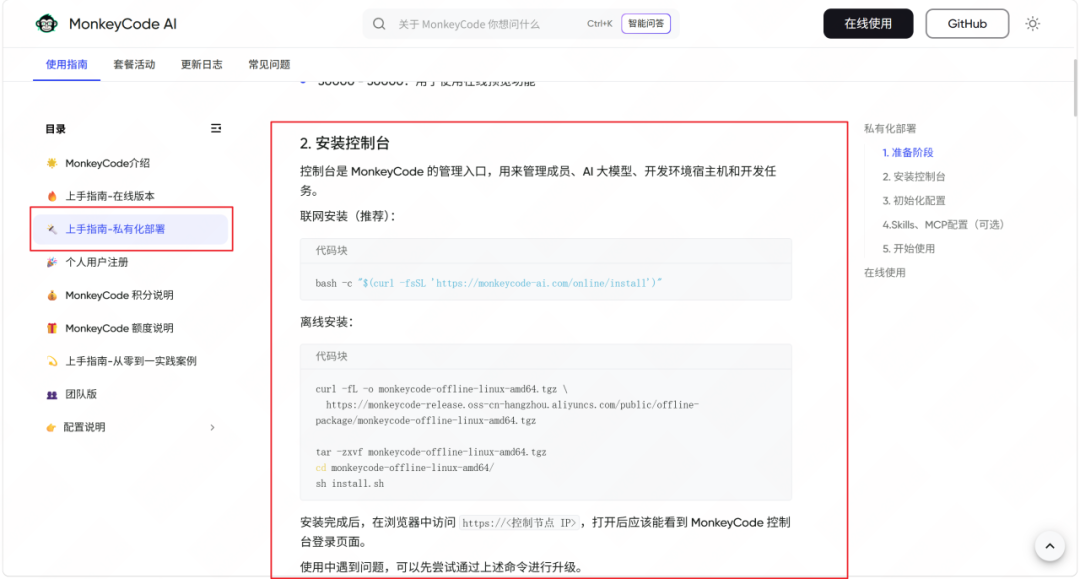
Task: Click the hammer icon beside 上手指南-私有化部署
Action: [x=52, y=229]
